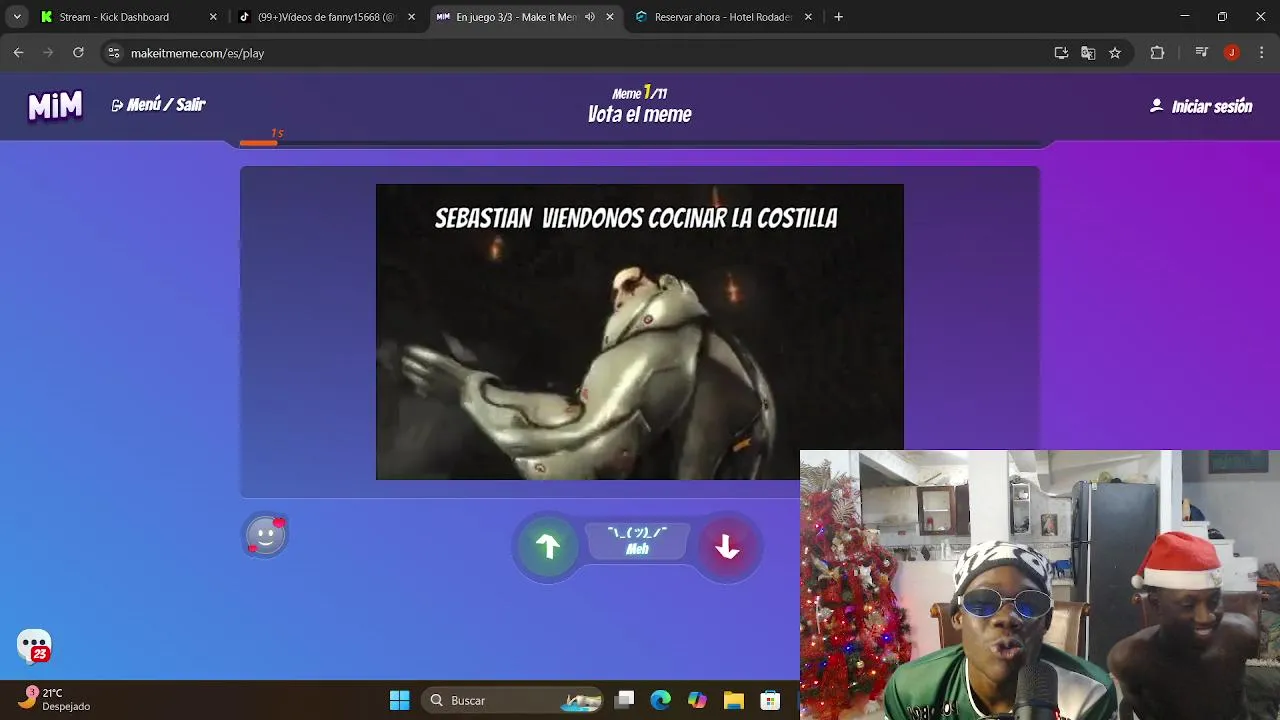1280x720 pixels.
Task: Go back in browser history
Action: 18,53
